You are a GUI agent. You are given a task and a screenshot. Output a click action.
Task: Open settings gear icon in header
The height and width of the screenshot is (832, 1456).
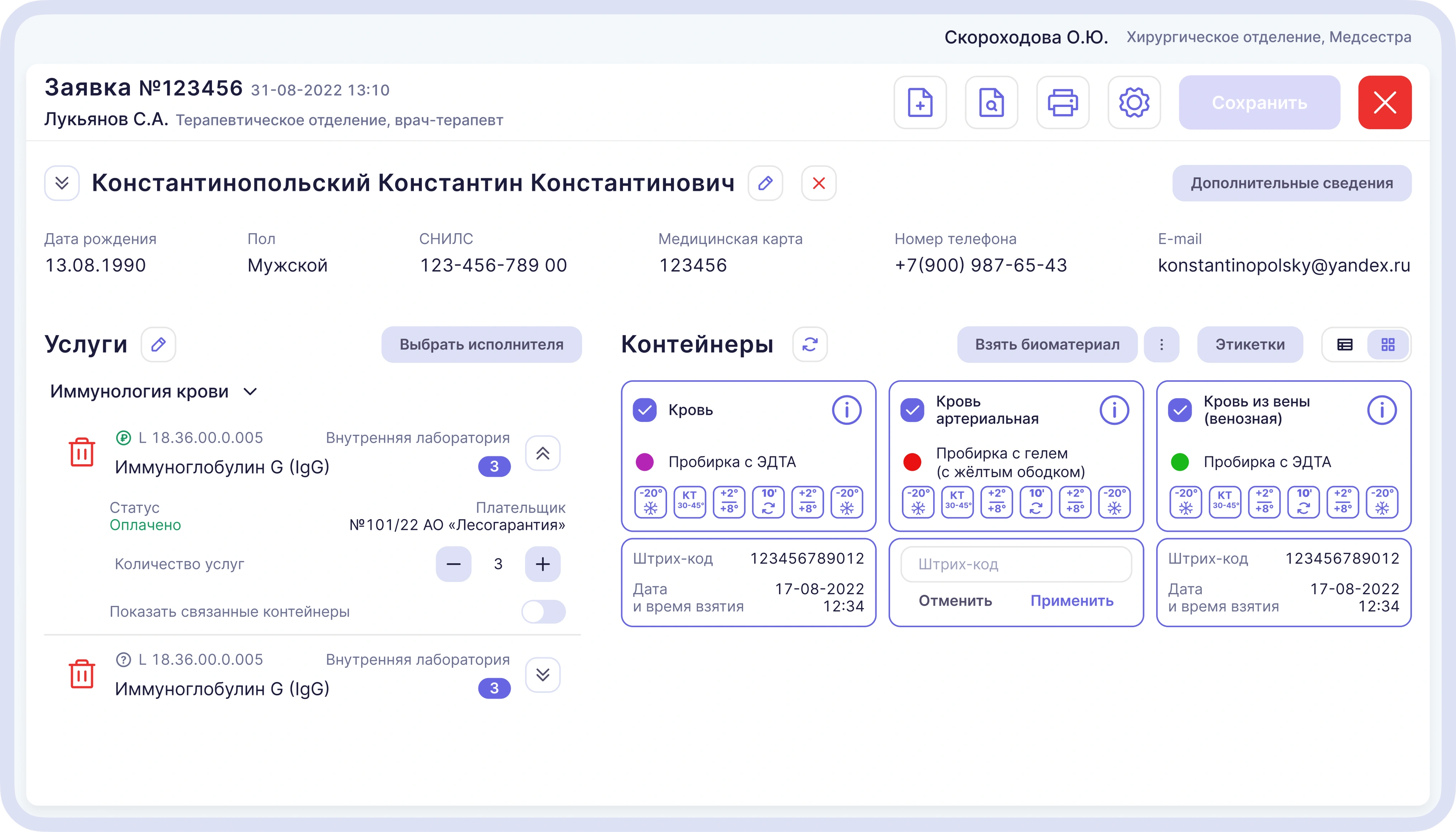1134,103
